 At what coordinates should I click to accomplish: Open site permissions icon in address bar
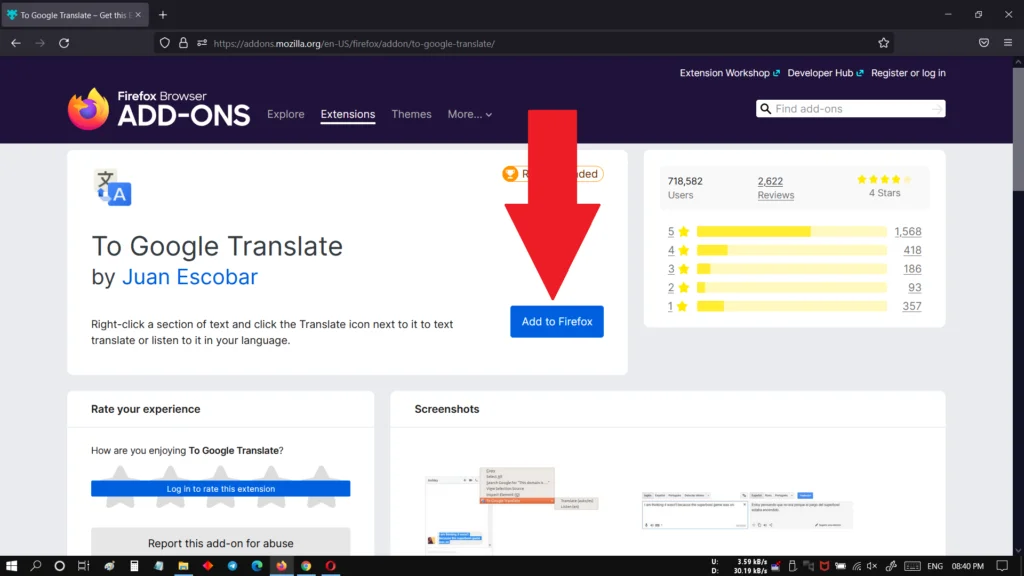point(202,43)
